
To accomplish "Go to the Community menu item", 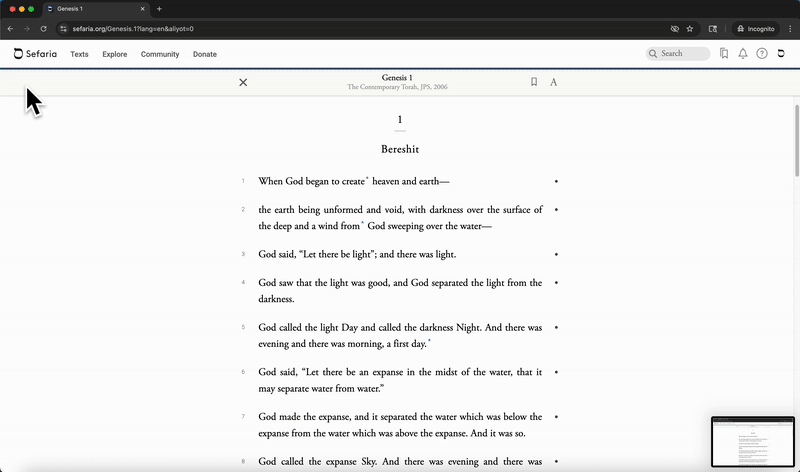I will point(160,54).
